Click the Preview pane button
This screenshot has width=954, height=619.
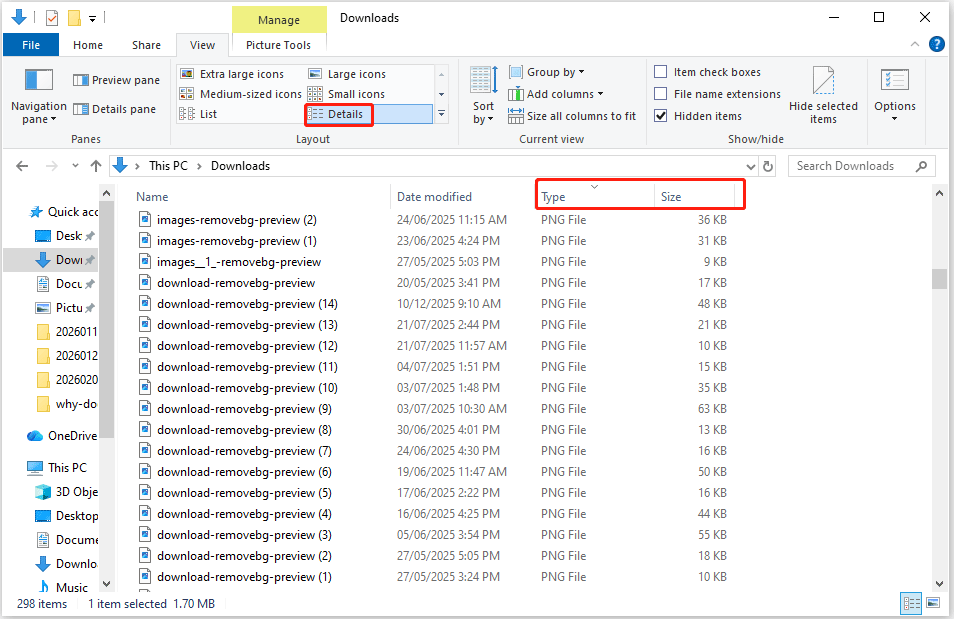point(116,79)
